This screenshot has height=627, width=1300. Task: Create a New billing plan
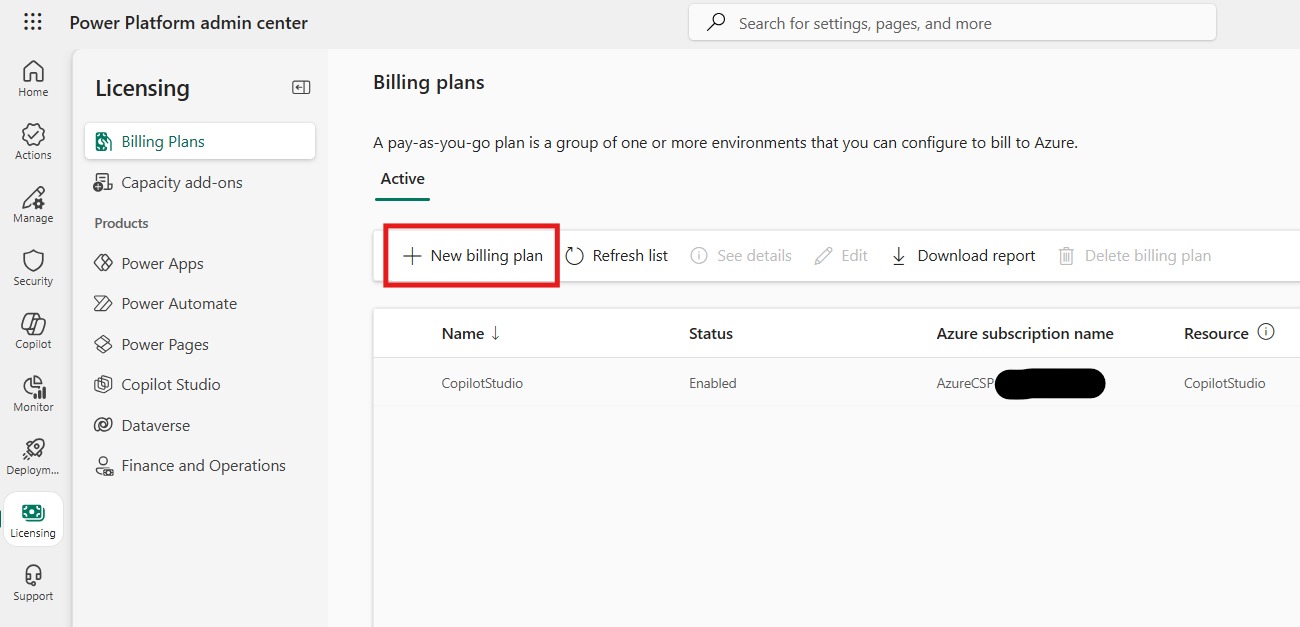coord(472,256)
